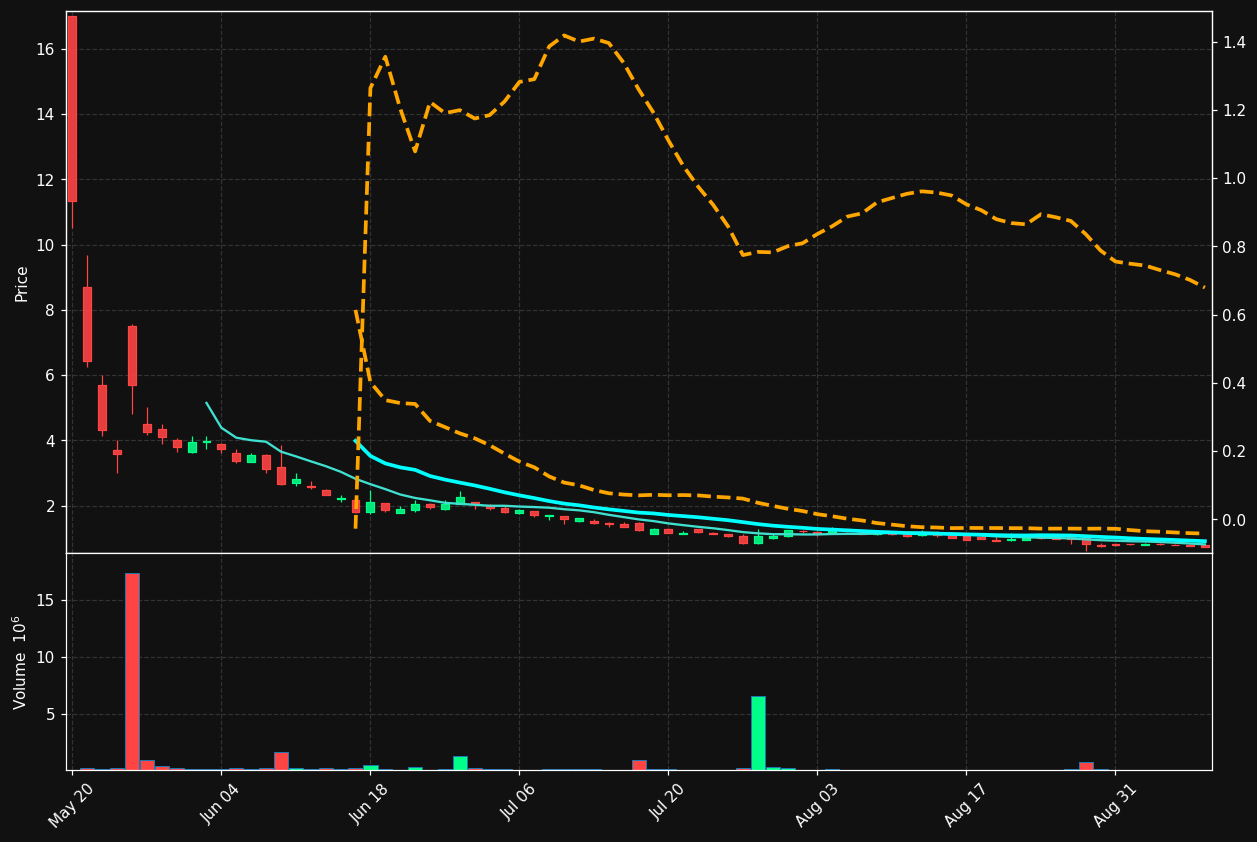The width and height of the screenshot is (1257, 842).
Task: Click the 'Volume 10^6' axis title
Action: coord(20,662)
